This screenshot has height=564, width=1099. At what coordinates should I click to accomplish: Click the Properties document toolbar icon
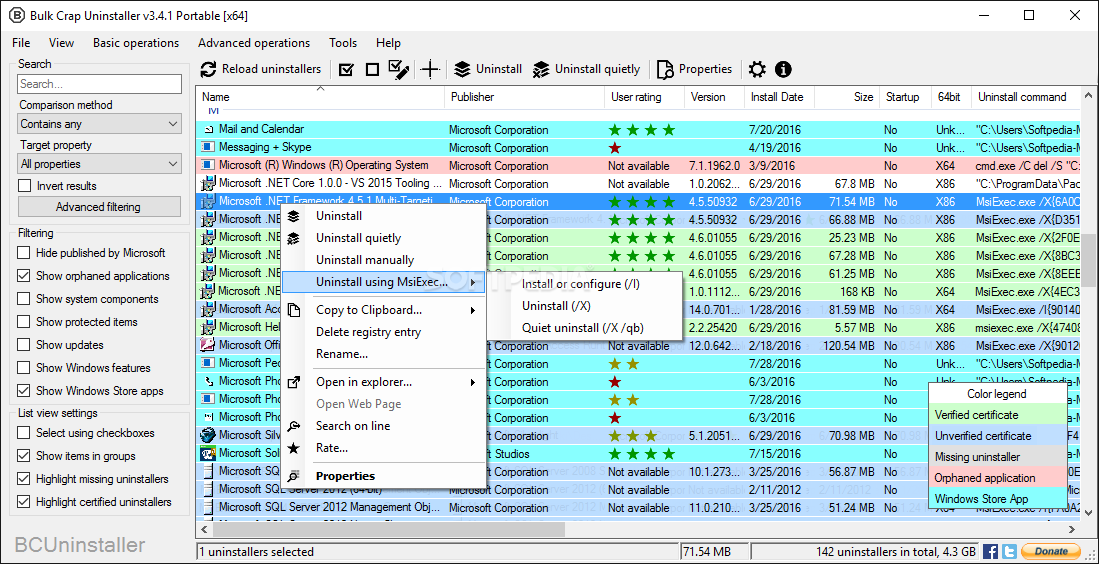tap(665, 69)
